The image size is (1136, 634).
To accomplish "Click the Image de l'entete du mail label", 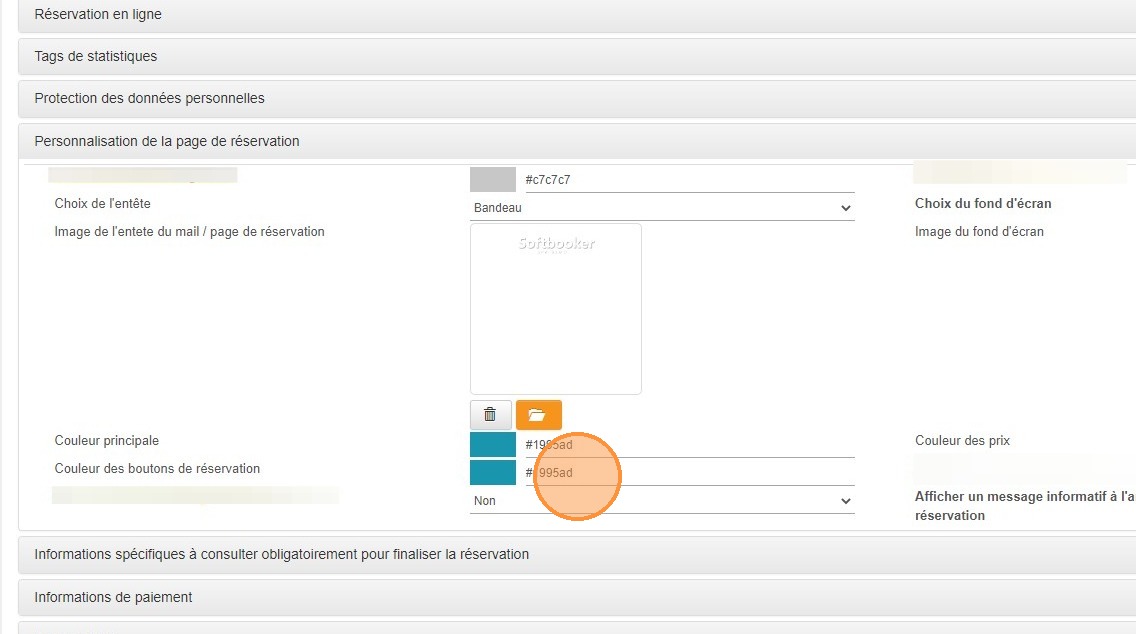I will [x=189, y=232].
